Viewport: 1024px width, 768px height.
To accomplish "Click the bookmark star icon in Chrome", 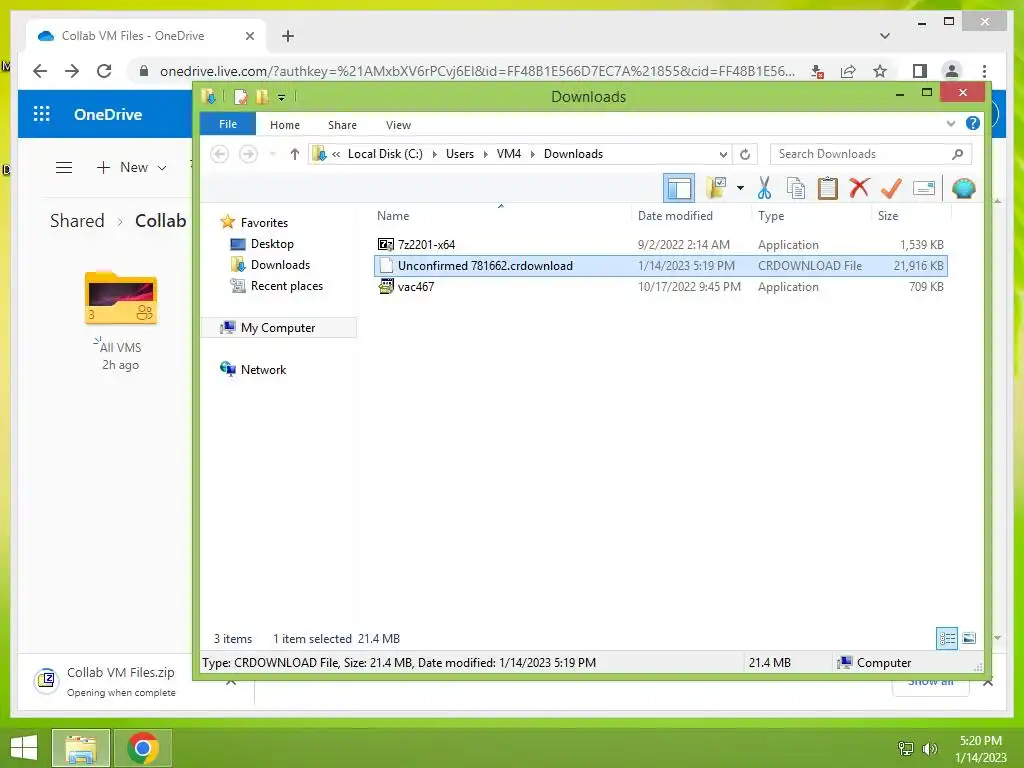I will click(880, 71).
